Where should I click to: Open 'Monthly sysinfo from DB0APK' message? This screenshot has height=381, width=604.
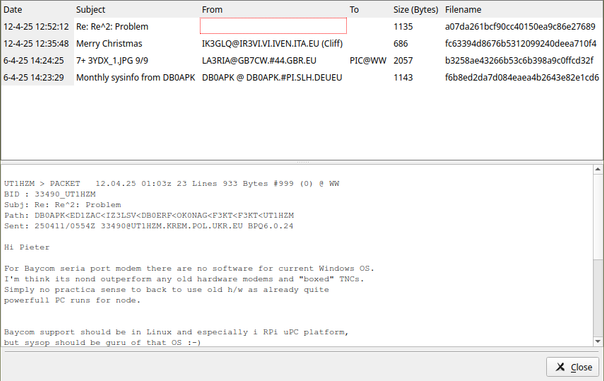(136, 77)
